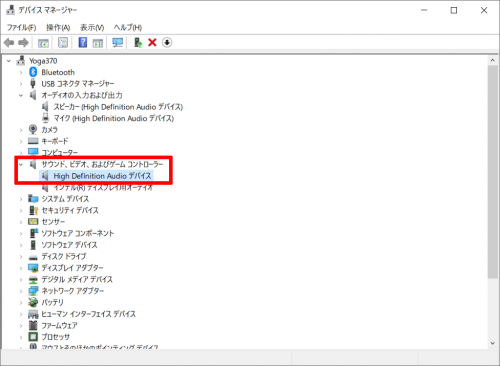Click ヒューマン インターフェイス デバイス icon
The width and height of the screenshot is (500, 366).
(33, 314)
